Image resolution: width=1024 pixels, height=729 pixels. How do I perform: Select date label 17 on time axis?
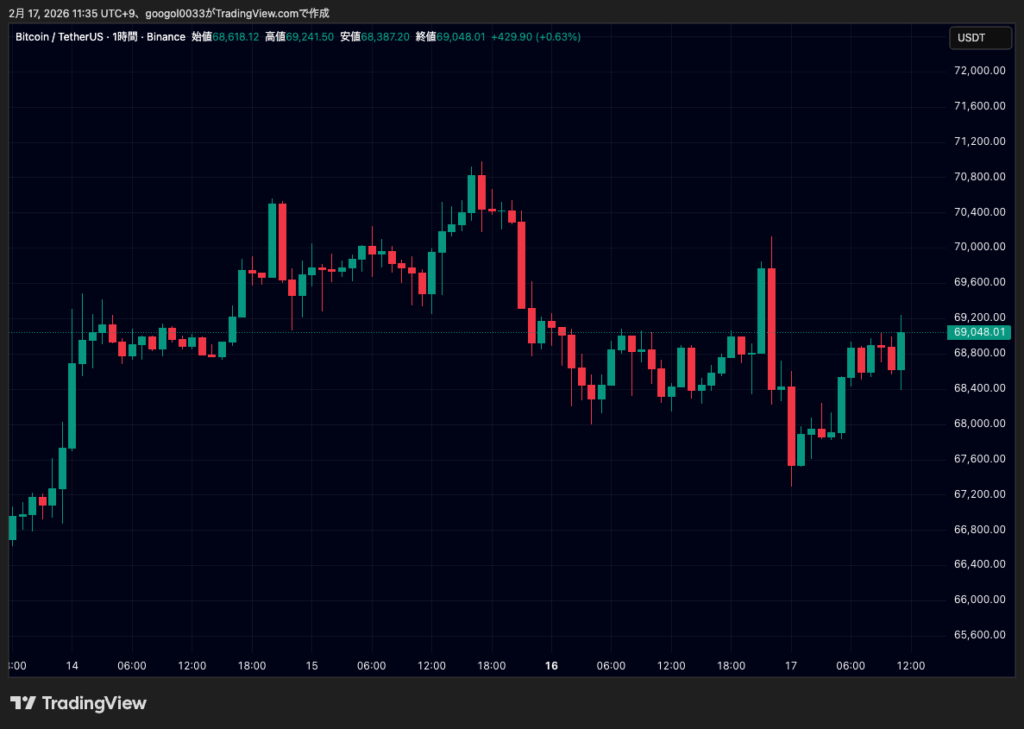(x=791, y=666)
